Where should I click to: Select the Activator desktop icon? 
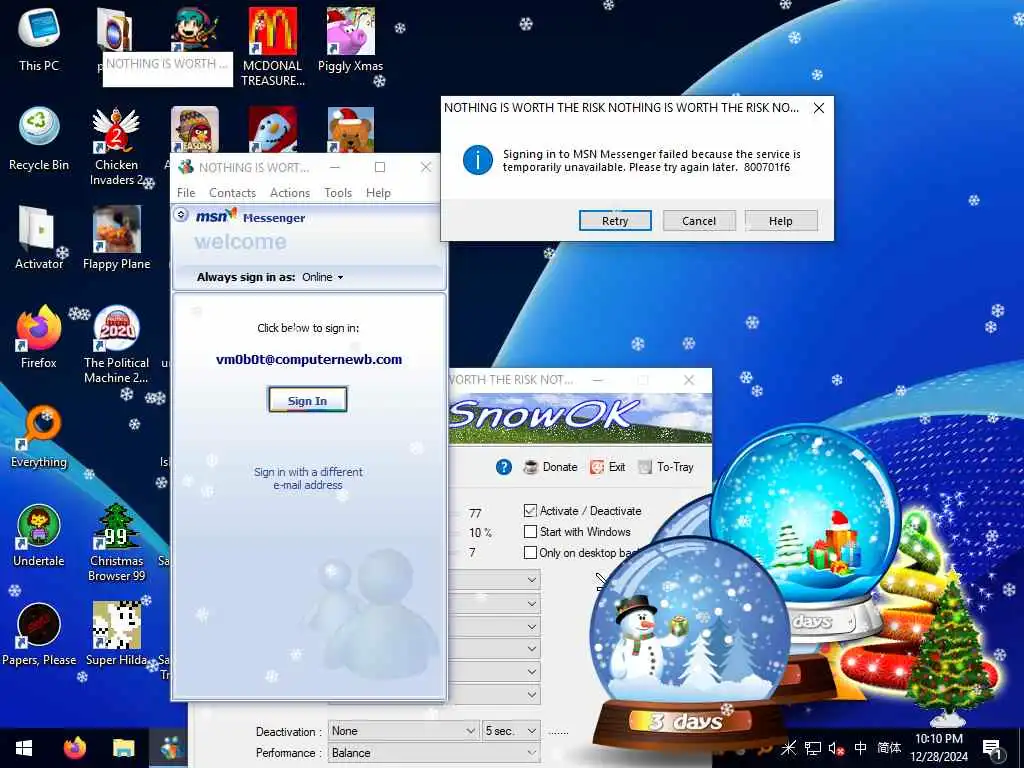tap(39, 238)
